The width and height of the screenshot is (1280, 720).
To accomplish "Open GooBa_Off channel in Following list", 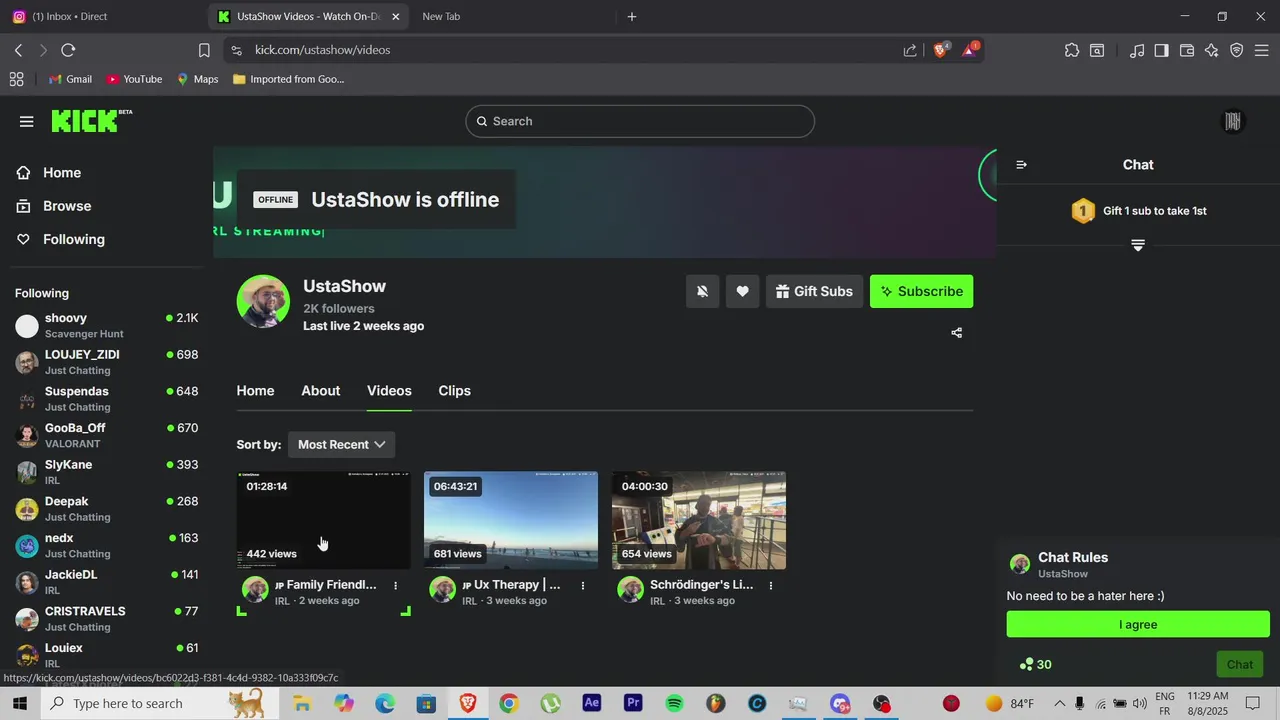I will [107, 435].
